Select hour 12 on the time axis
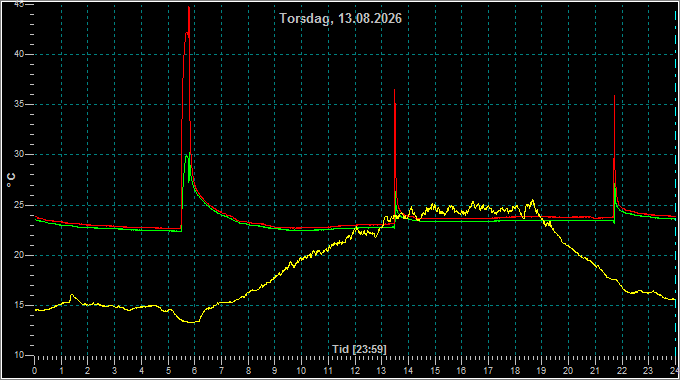The width and height of the screenshot is (680, 380). [x=355, y=371]
